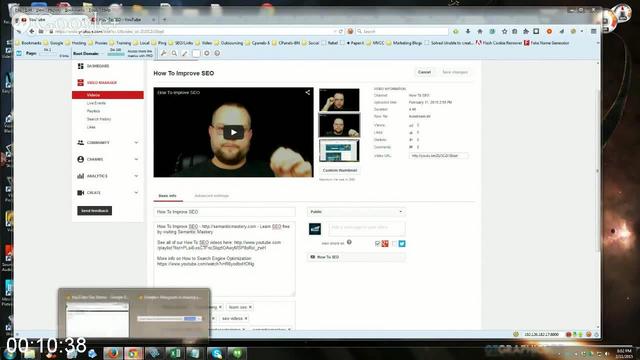The height and width of the screenshot is (360, 640).
Task: Click the wrench icon in the SEO toolbar
Action: click(163, 53)
